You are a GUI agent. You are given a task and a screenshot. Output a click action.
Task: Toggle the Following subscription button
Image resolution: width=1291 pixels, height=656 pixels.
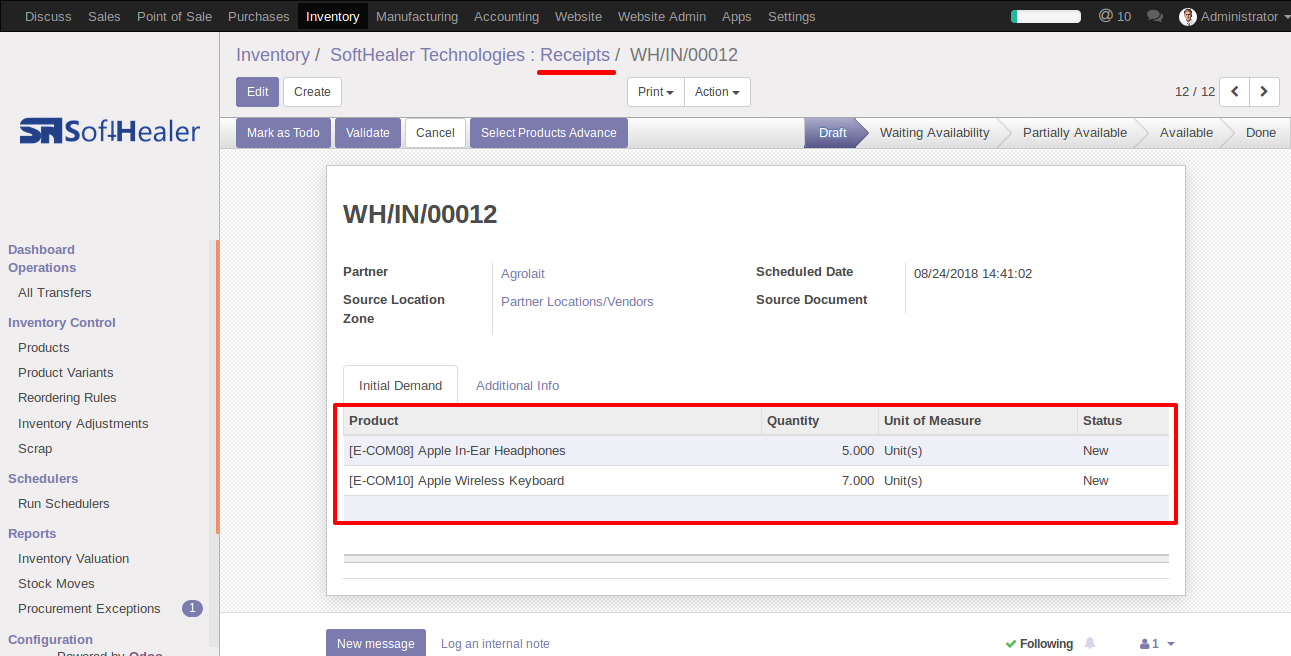[x=1039, y=644]
